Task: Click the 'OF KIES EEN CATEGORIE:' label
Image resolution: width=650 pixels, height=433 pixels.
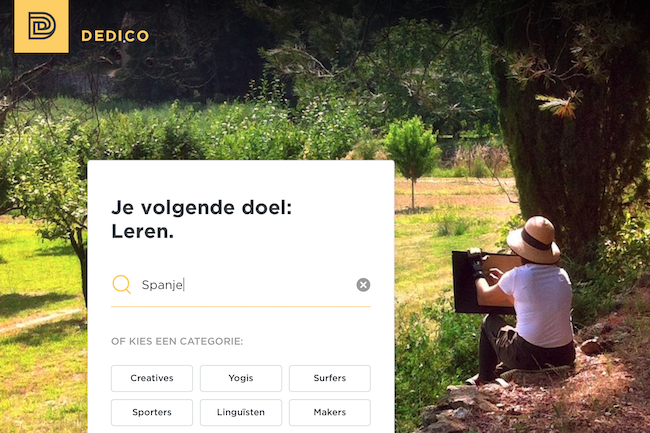Action: tap(177, 341)
